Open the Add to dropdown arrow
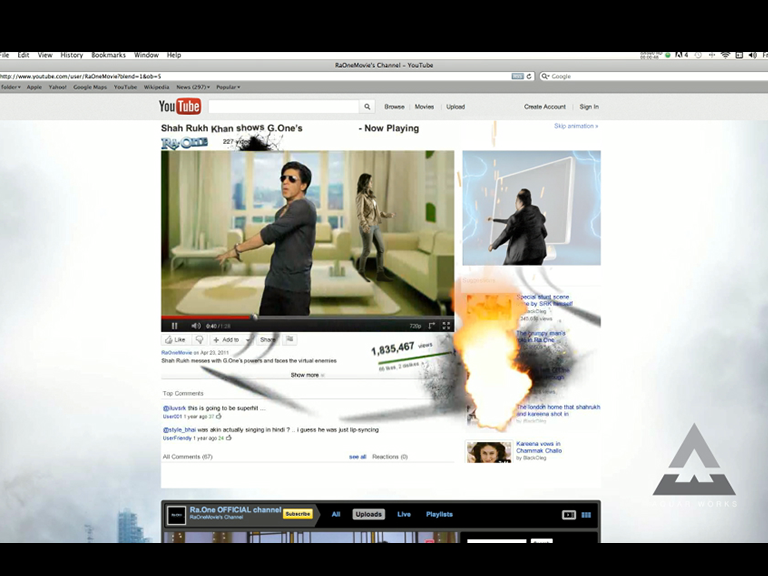768x576 pixels. tap(248, 340)
